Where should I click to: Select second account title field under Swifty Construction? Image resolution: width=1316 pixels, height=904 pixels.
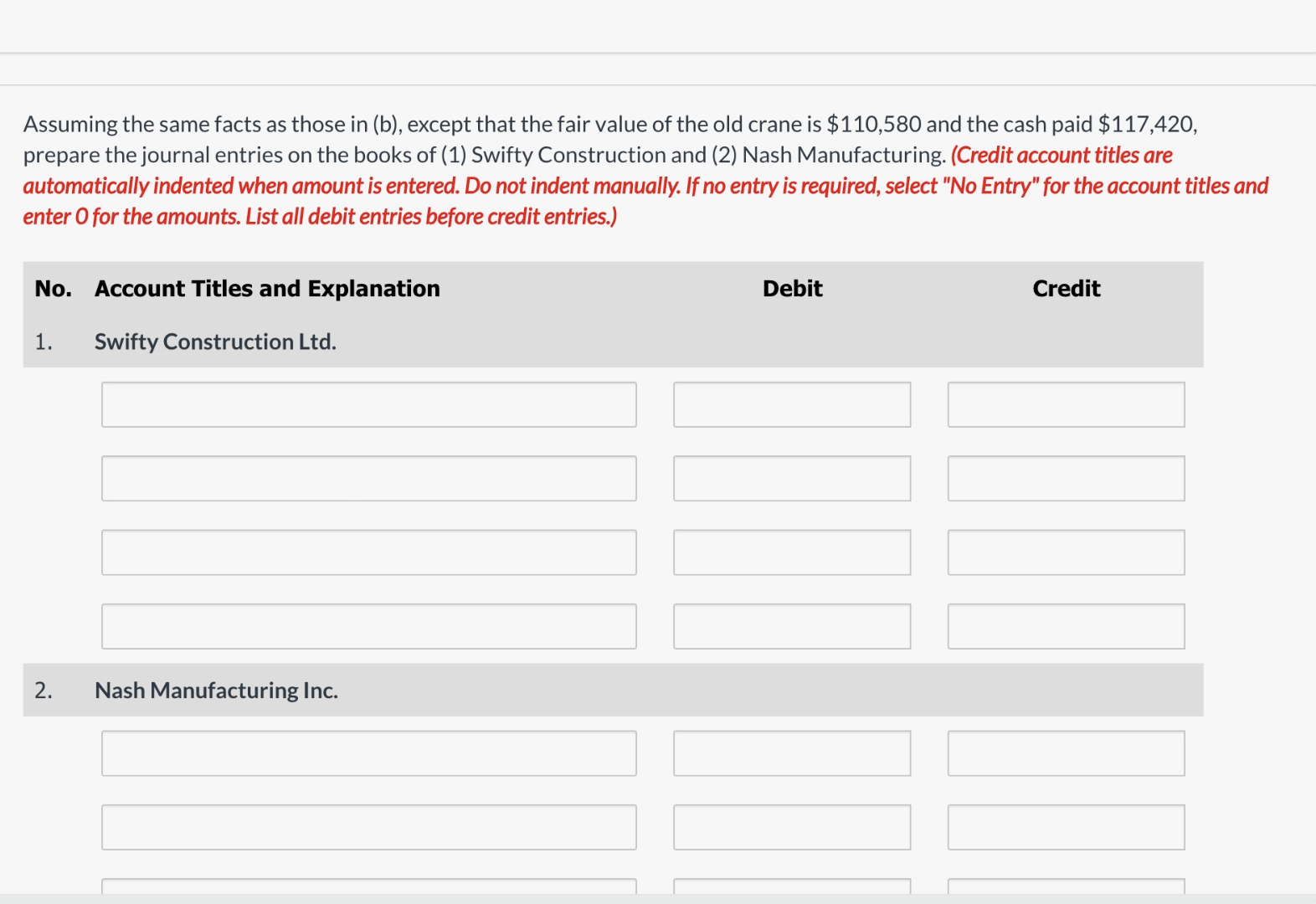[369, 478]
